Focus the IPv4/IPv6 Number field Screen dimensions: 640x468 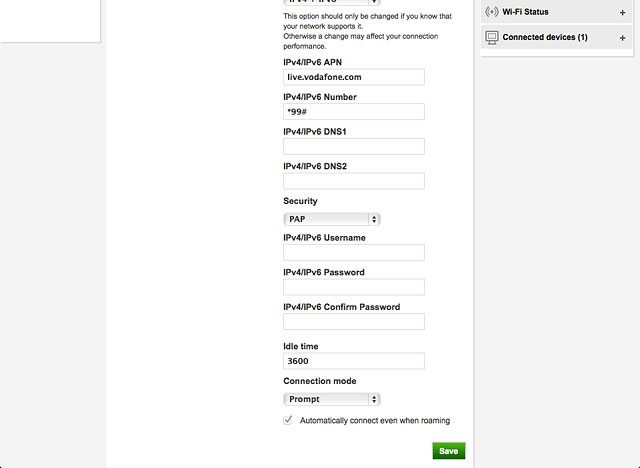[354, 112]
